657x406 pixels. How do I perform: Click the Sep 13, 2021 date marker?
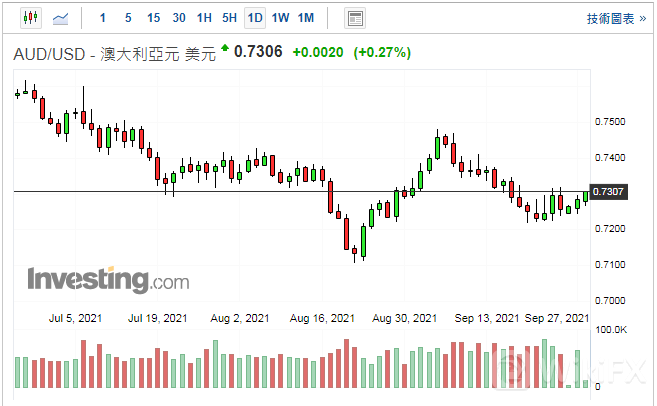[x=488, y=318]
